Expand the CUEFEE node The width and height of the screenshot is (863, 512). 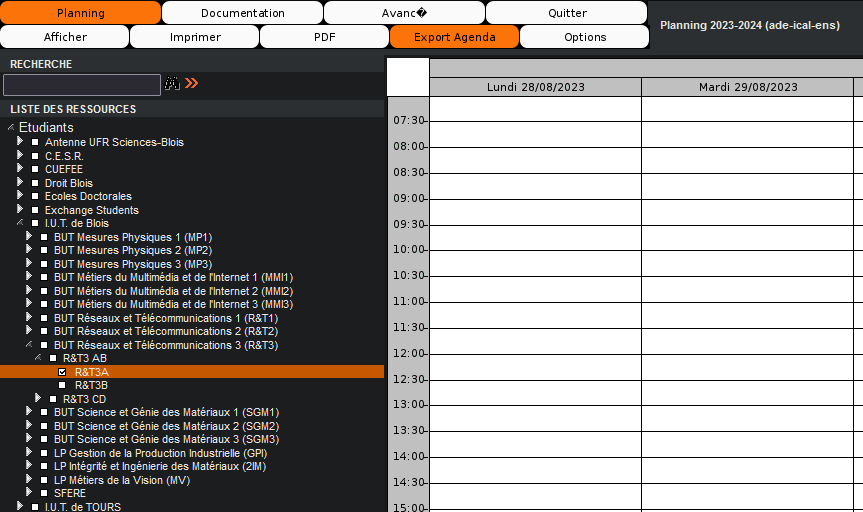click(x=20, y=168)
